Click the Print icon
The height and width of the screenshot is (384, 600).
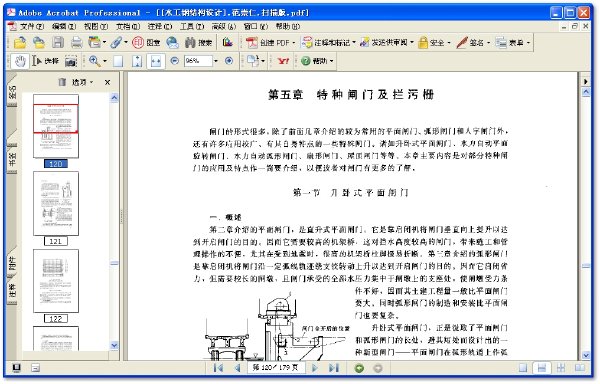77,42
